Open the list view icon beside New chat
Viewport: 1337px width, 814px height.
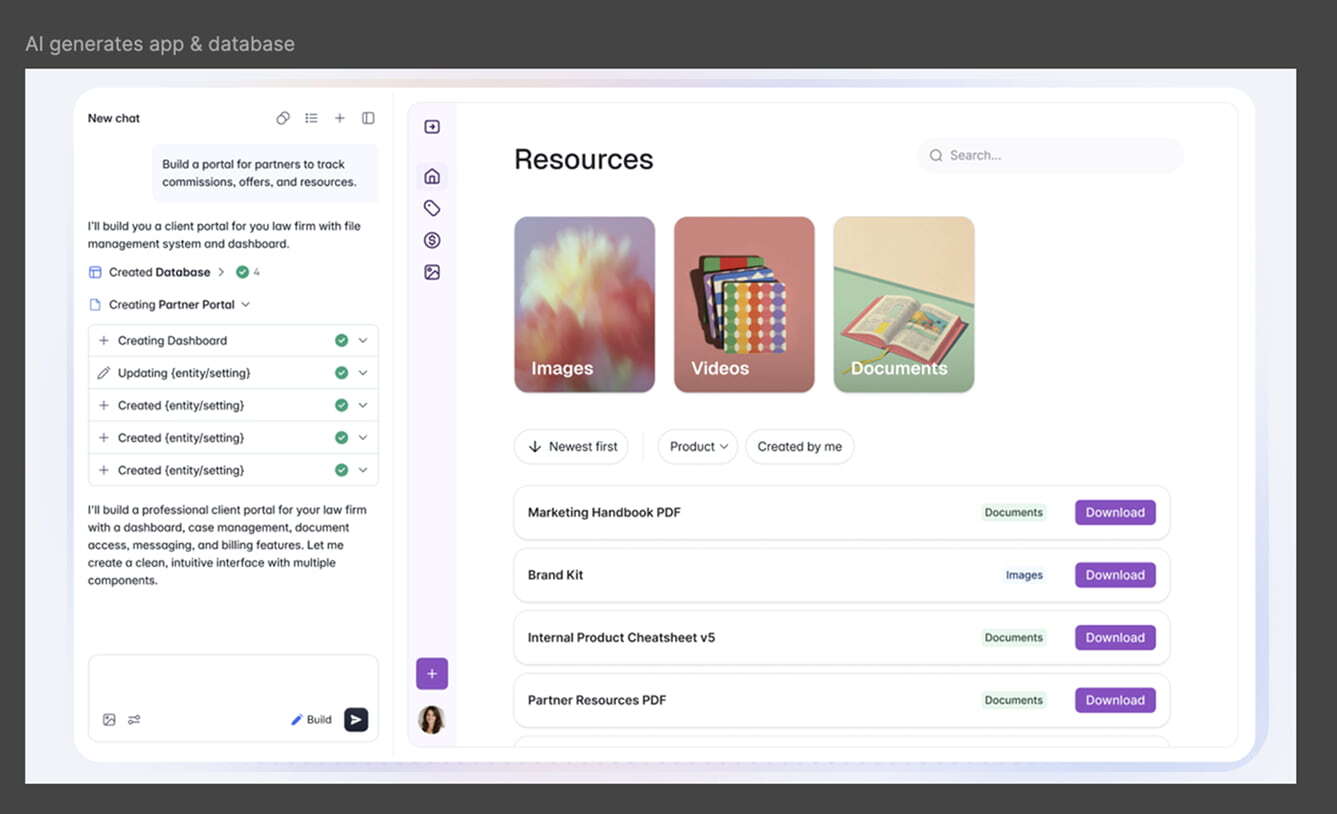click(x=312, y=118)
